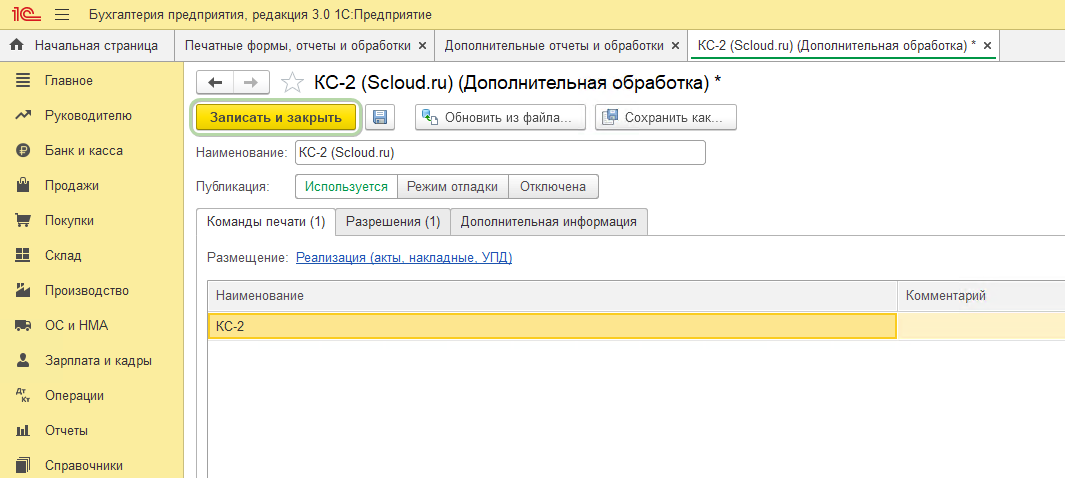
Task: Click the Покупки cart icon
Action: (x=23, y=221)
